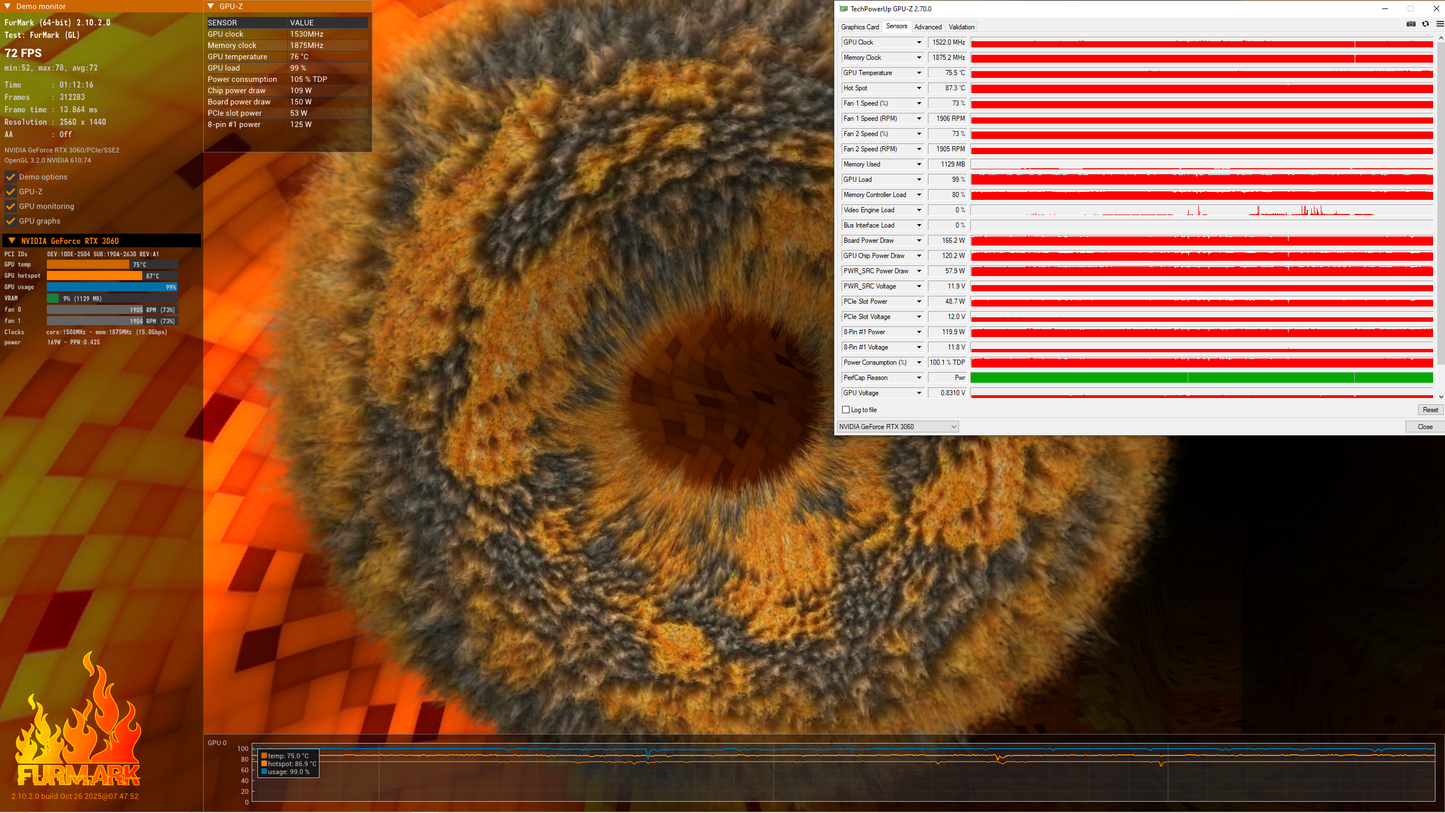Click the FurMark flame logo
The height and width of the screenshot is (813, 1445).
click(x=77, y=720)
